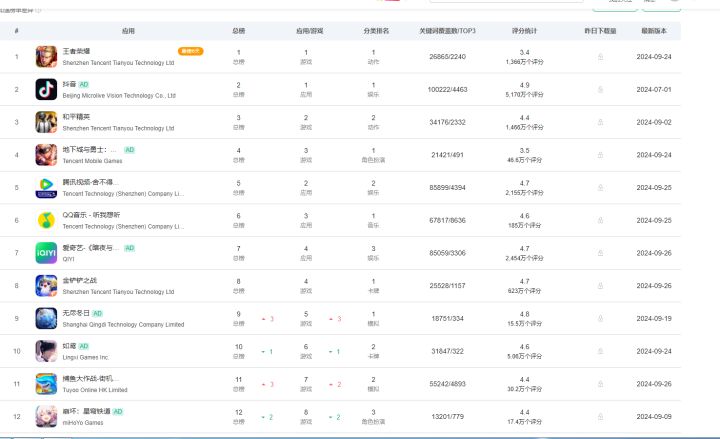Viewport: 720px width, 439px height.
Task: Click keyword count '13201/779'
Action: point(447,416)
